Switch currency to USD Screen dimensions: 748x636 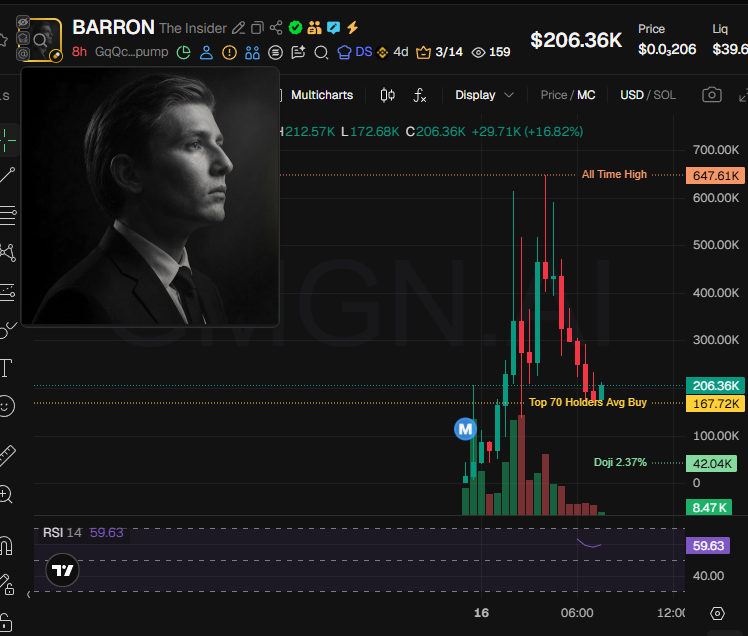pos(632,95)
